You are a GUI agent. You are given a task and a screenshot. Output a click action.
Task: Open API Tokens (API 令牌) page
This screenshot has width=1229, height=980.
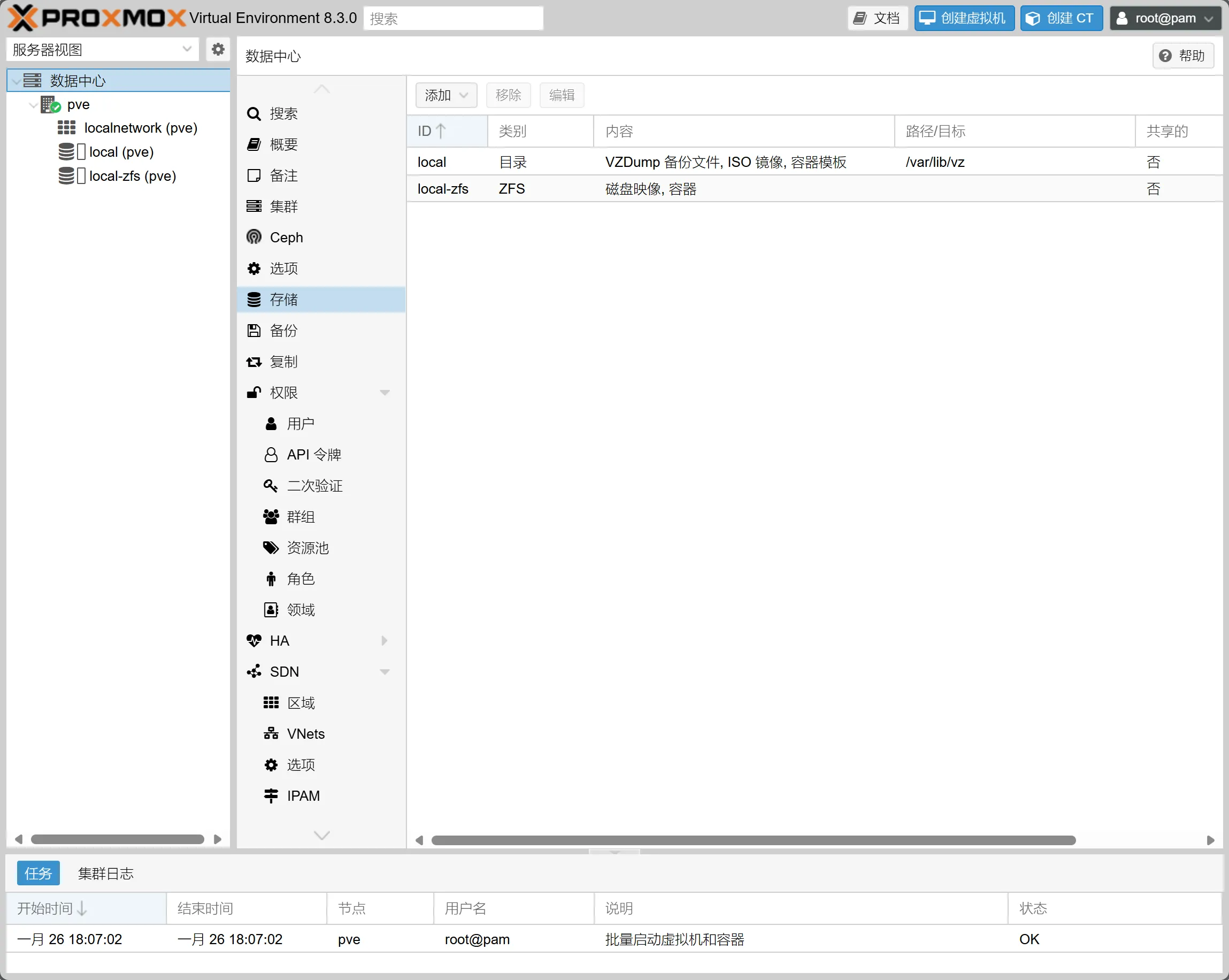(x=313, y=454)
